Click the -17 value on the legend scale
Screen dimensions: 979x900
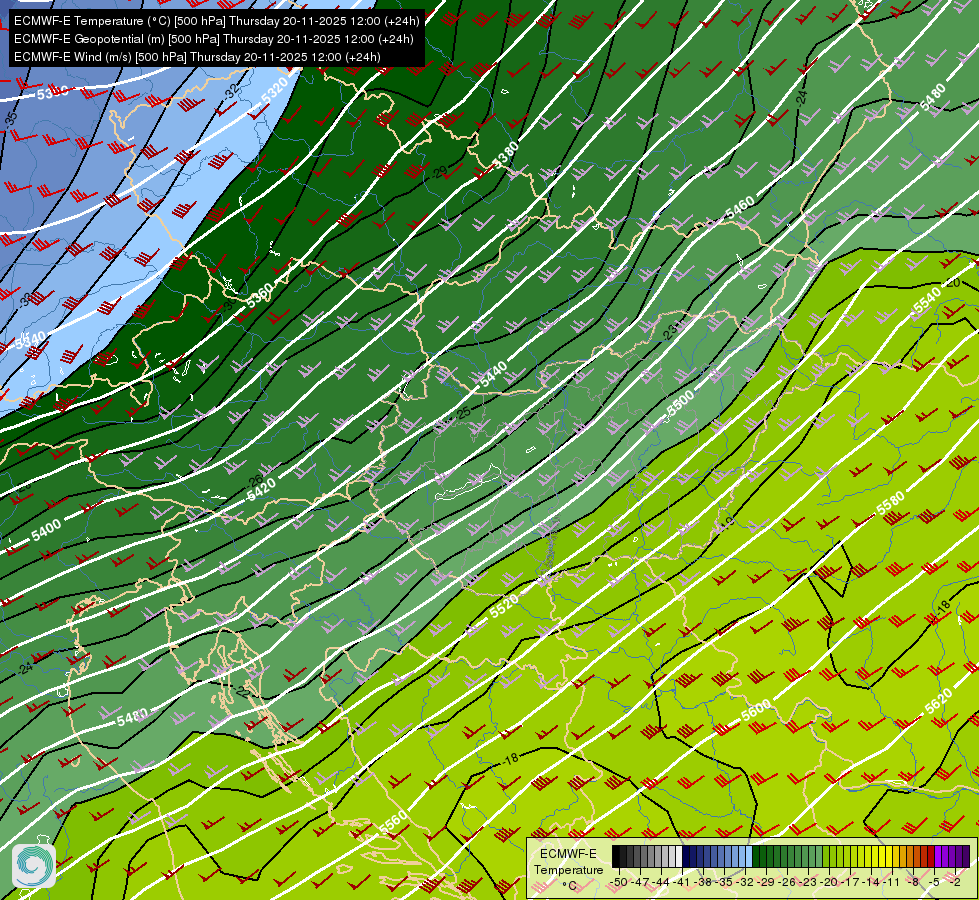tap(850, 882)
